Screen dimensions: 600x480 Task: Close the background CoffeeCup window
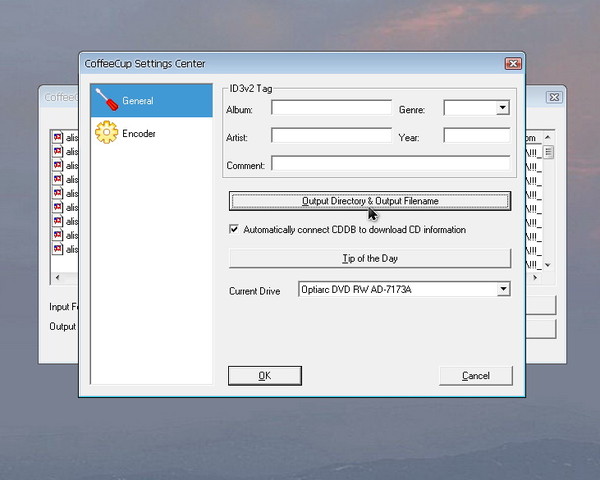click(554, 97)
